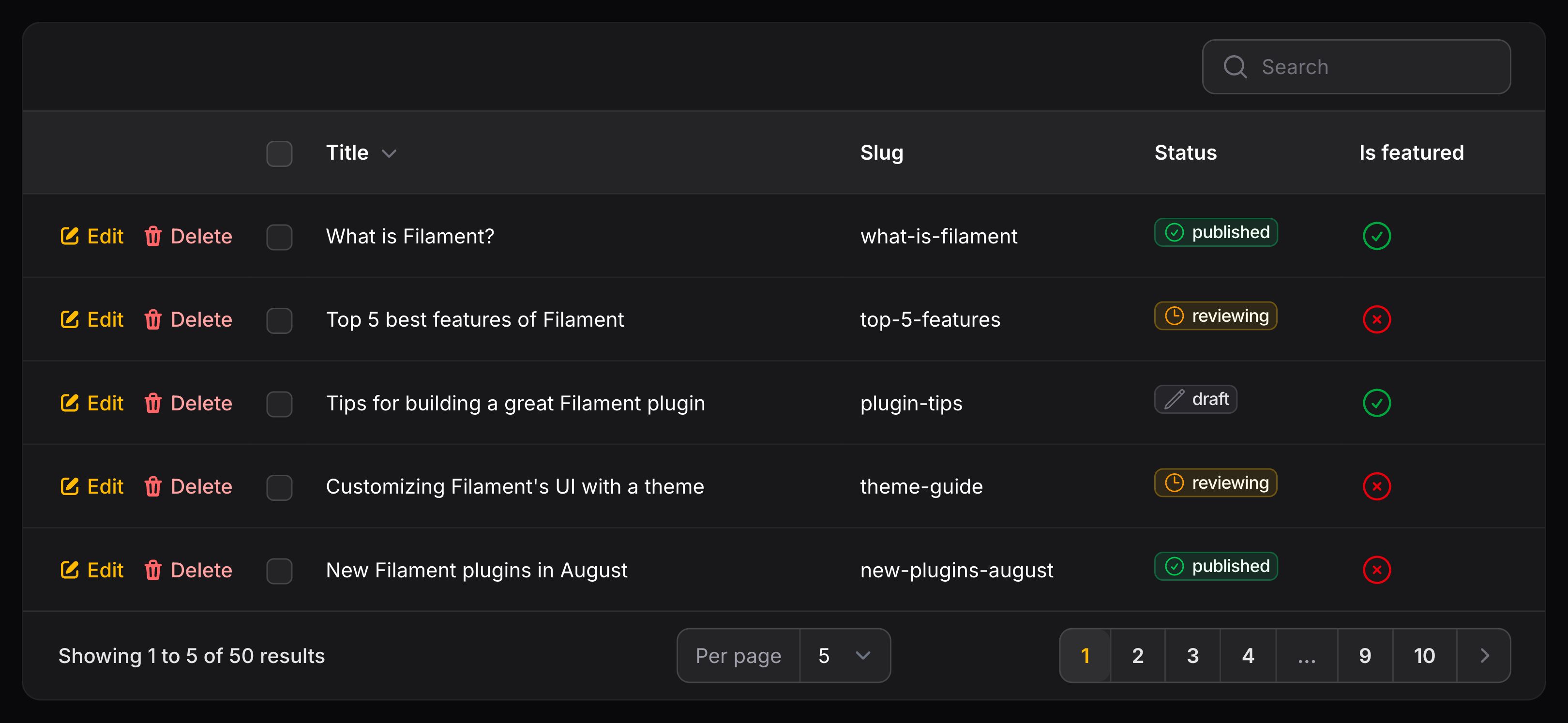Click the pencil icon in the draft badge

1174,399
